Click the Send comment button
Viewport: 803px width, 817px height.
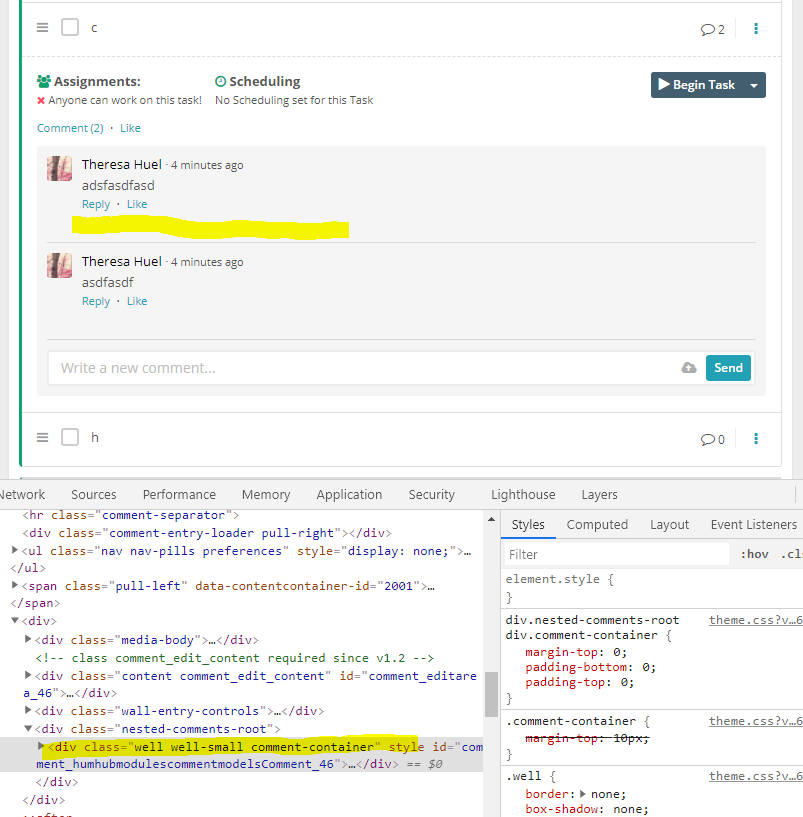click(x=728, y=368)
